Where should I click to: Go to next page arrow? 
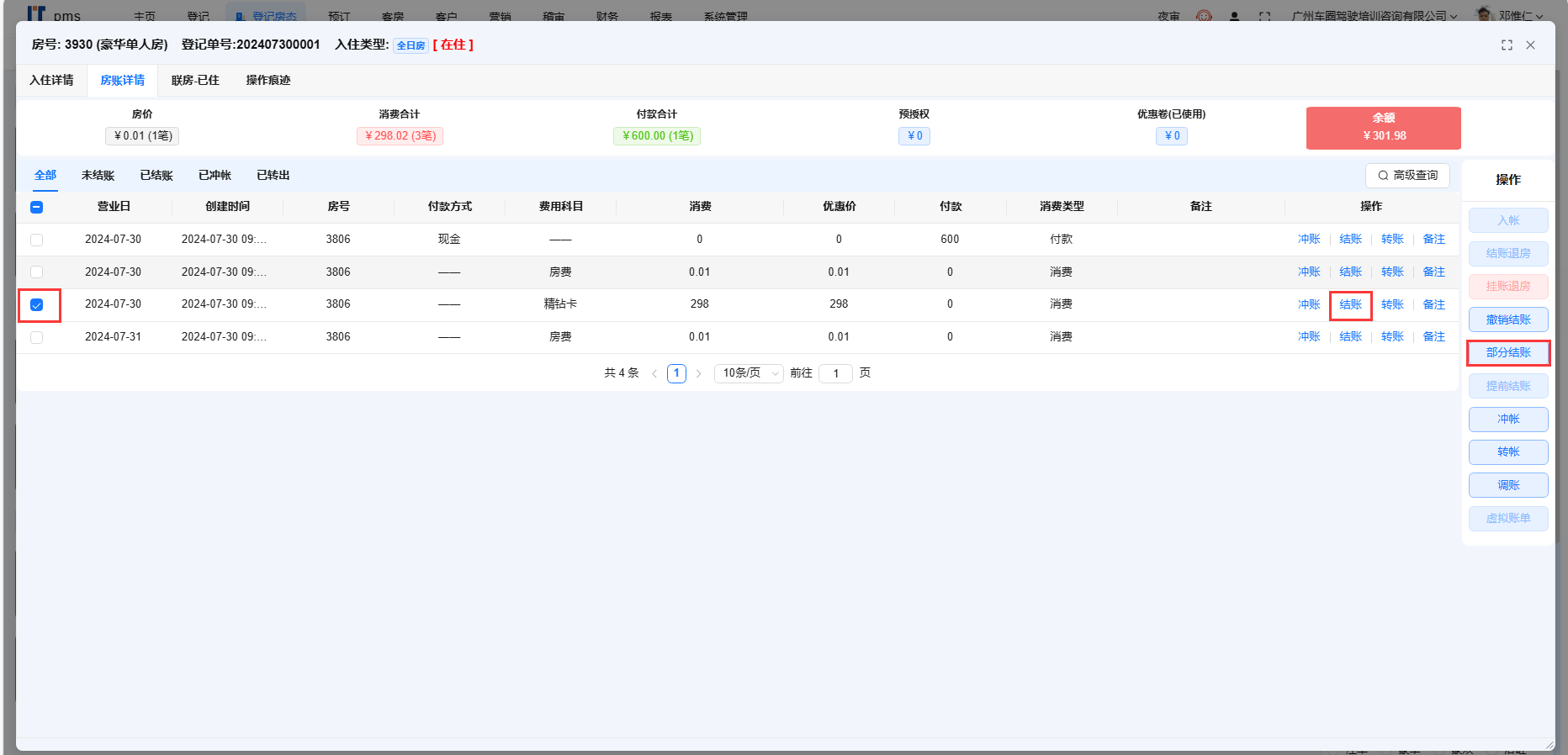(x=698, y=373)
